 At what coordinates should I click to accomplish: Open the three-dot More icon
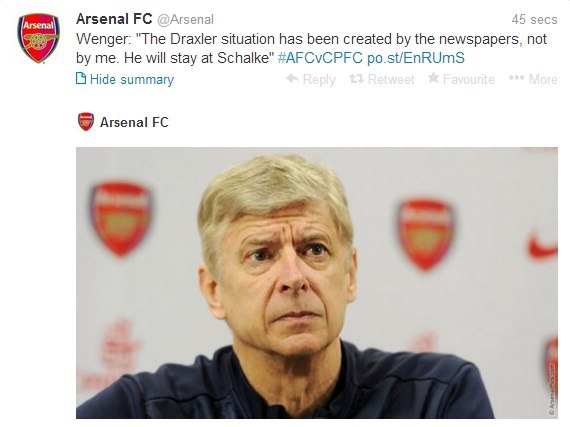tap(516, 78)
